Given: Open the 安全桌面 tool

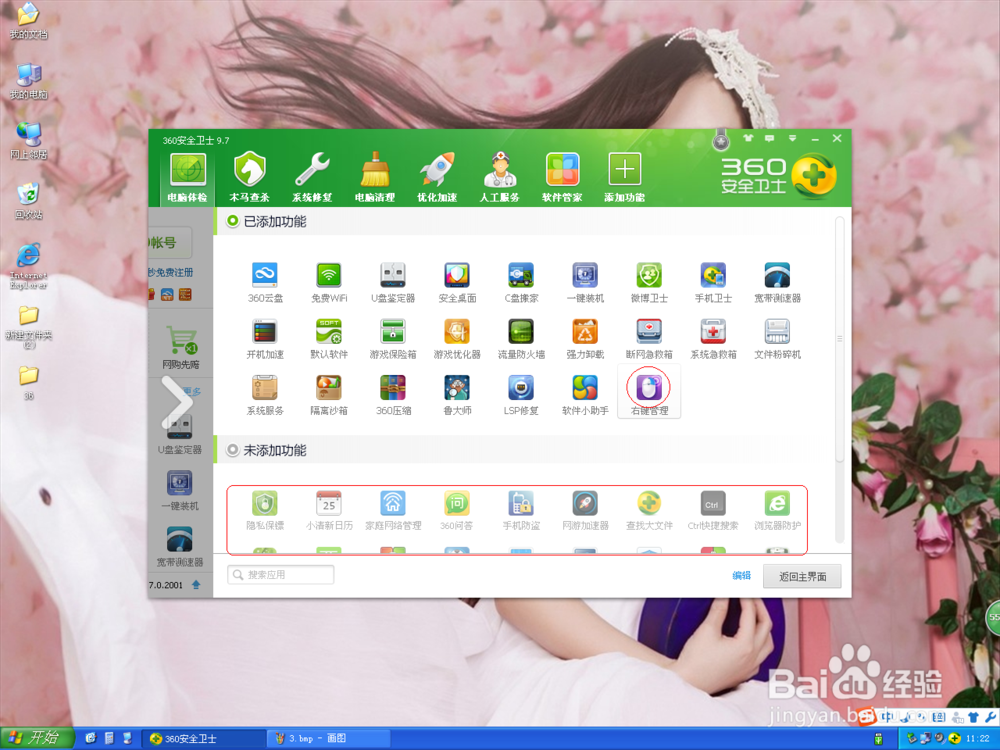Looking at the screenshot, I should pyautogui.click(x=457, y=283).
